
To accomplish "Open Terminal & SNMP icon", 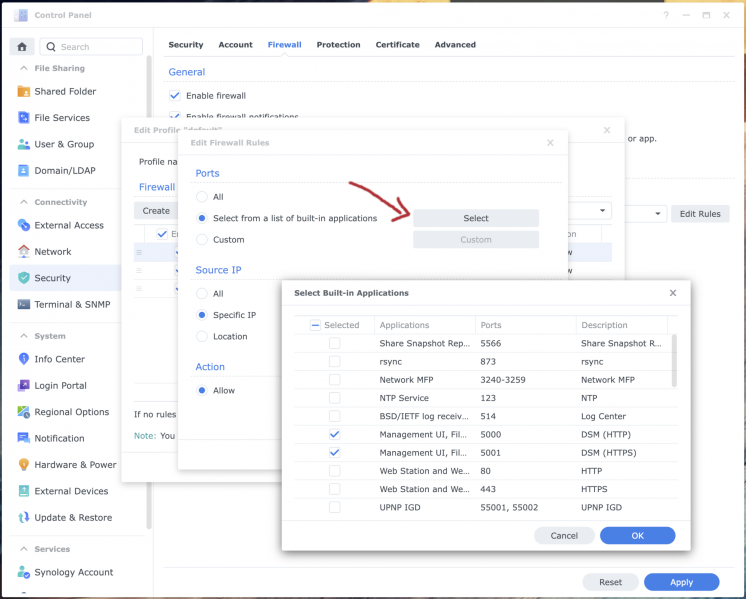I will point(23,304).
